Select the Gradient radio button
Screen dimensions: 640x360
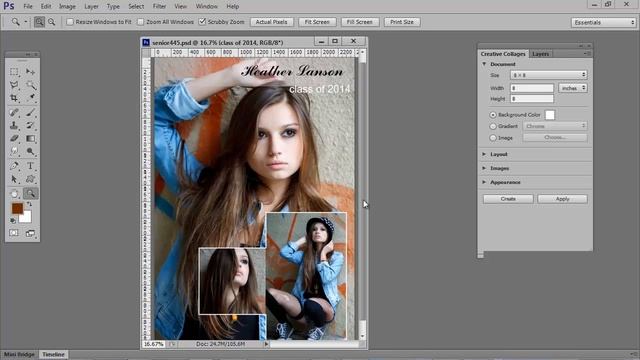[493, 127]
